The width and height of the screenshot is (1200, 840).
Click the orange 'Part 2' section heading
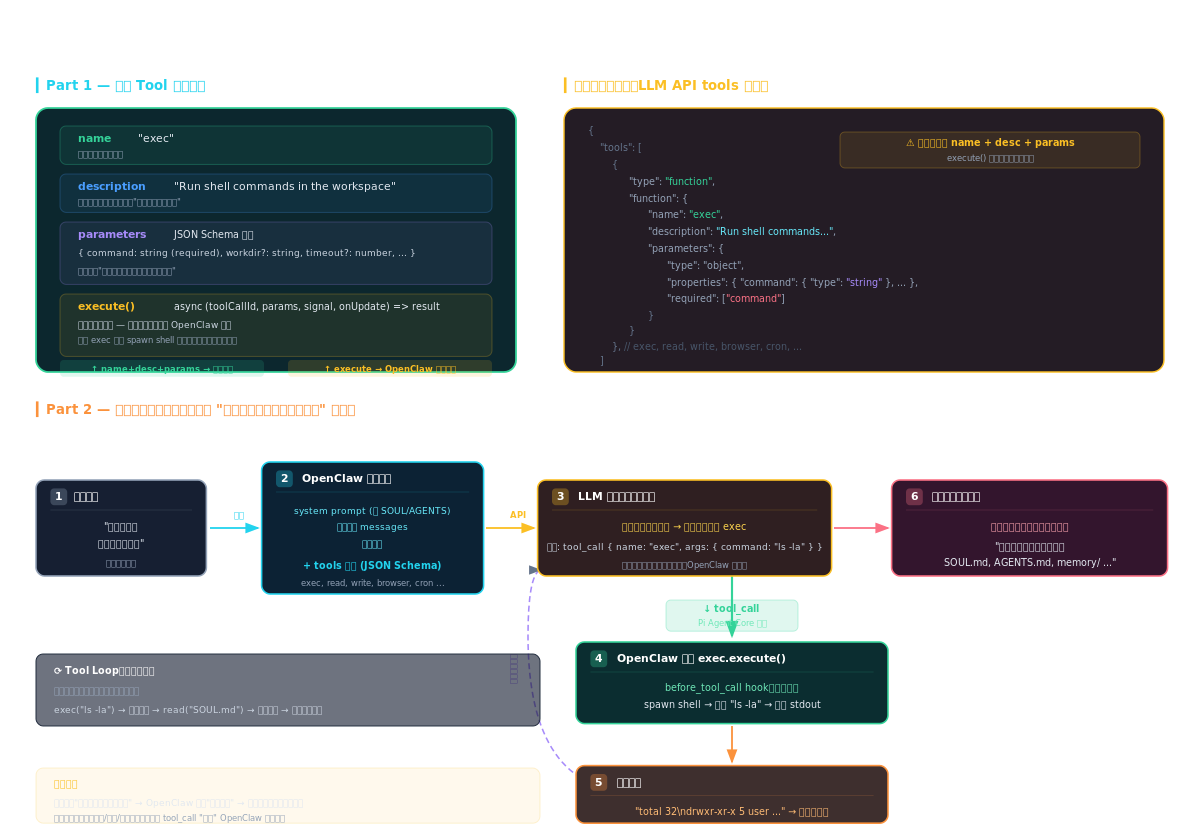click(200, 410)
